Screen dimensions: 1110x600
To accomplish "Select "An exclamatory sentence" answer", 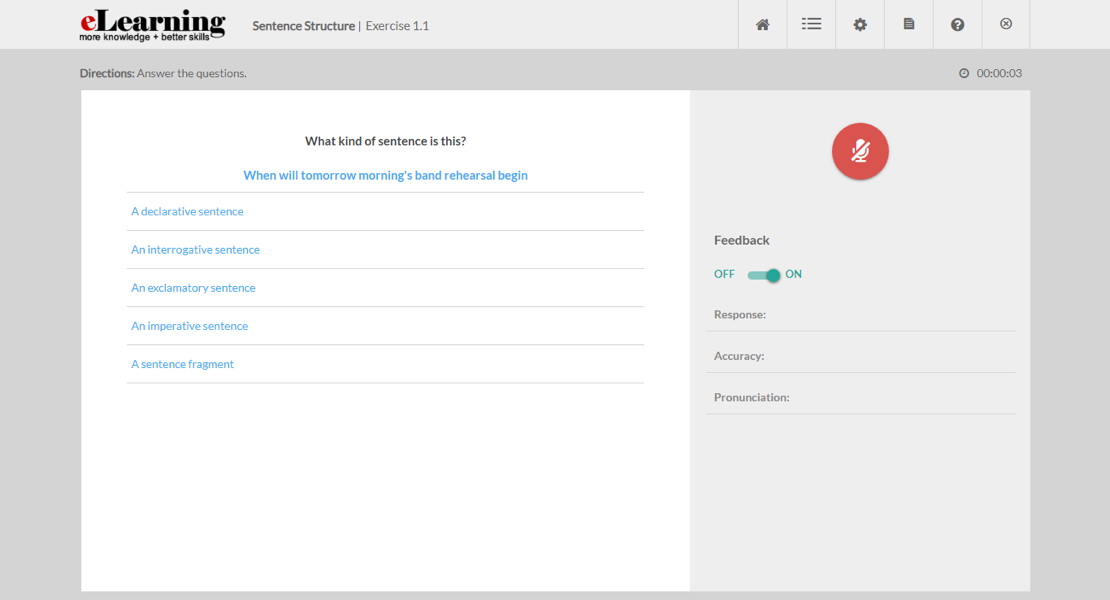I will coord(193,287).
